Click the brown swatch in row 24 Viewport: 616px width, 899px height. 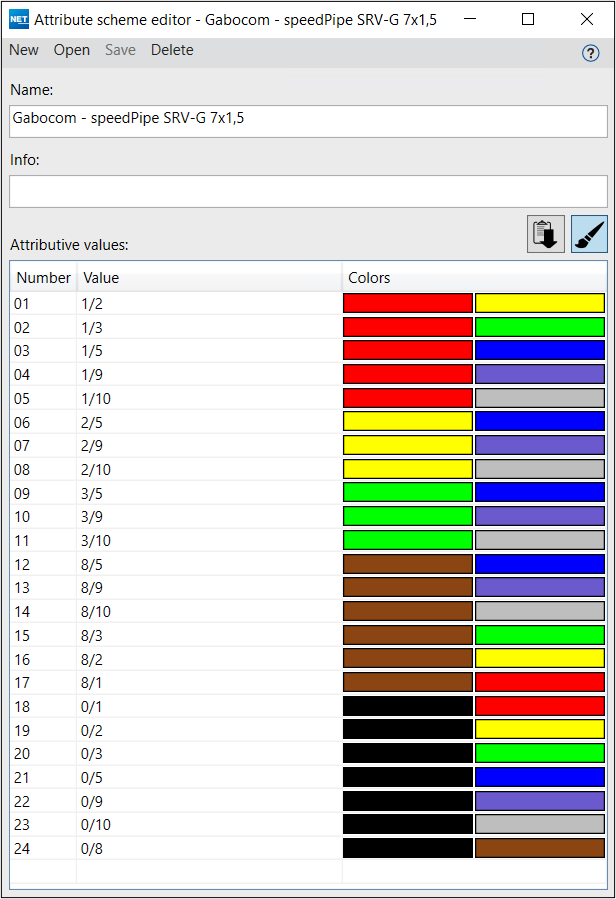click(540, 849)
